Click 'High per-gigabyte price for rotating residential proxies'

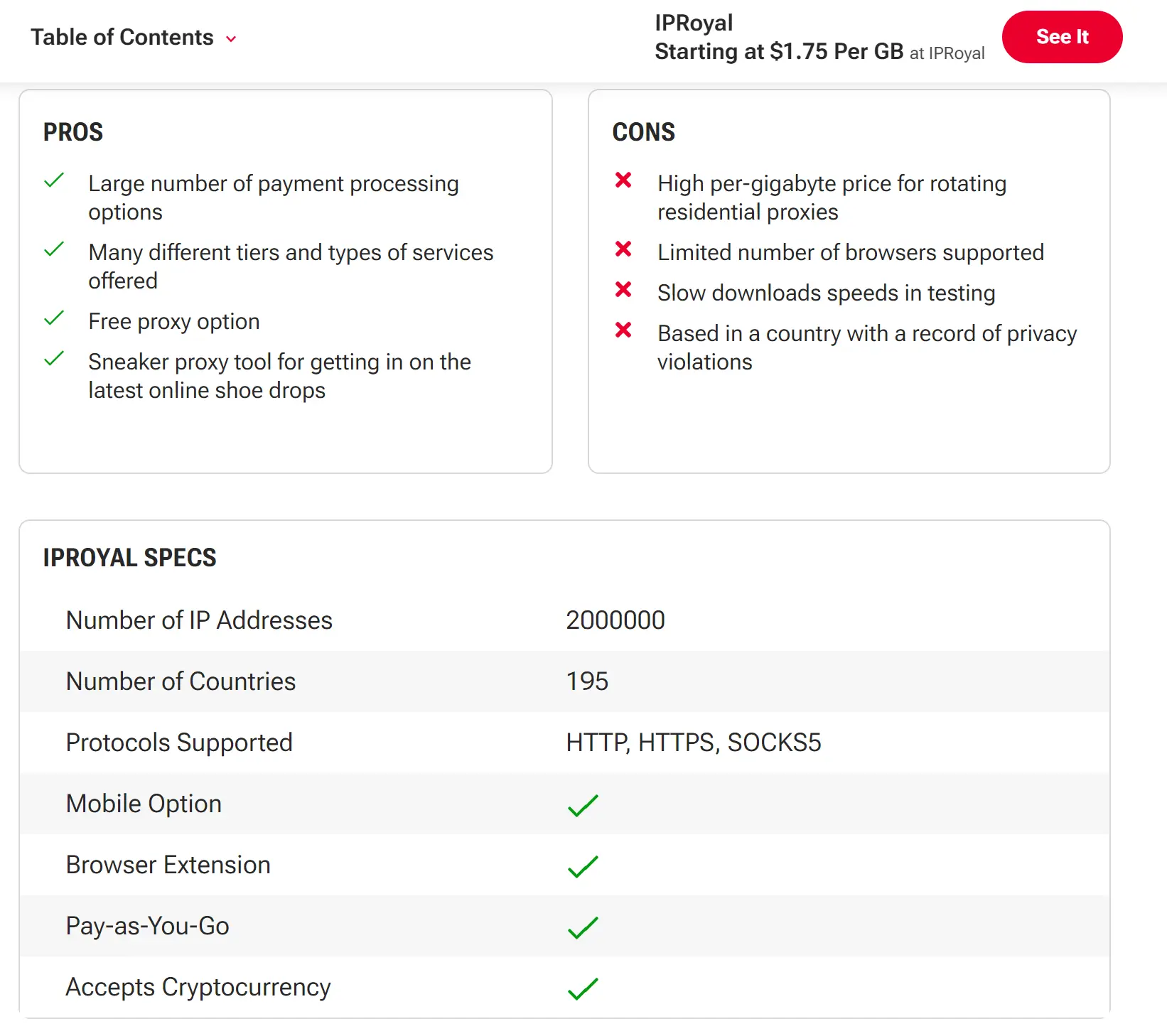[832, 198]
